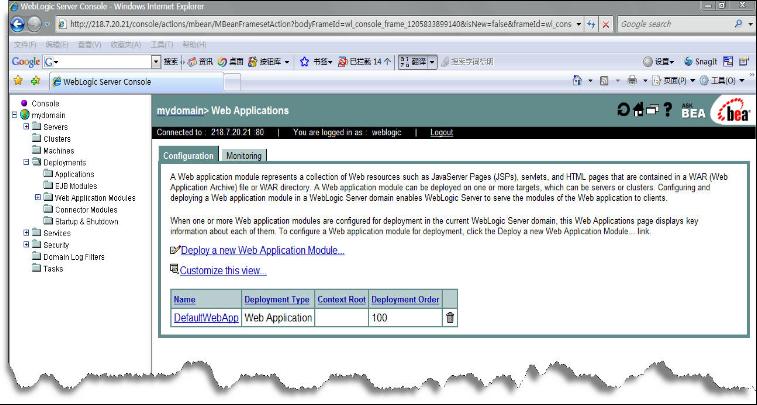The image size is (757, 405).
Task: Open the IE Page menu
Action: (674, 81)
